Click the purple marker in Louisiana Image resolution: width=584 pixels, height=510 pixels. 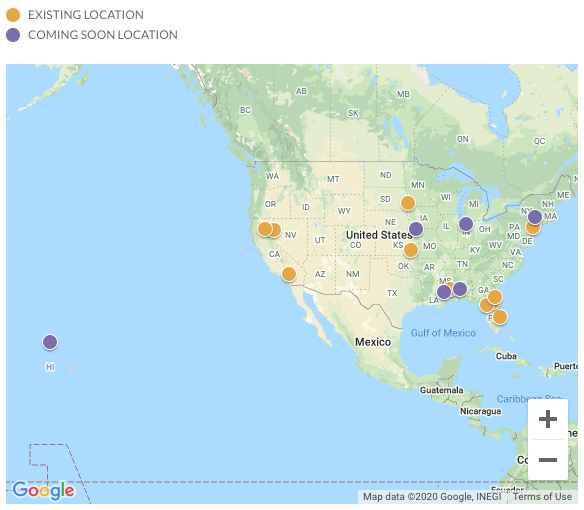pos(444,292)
